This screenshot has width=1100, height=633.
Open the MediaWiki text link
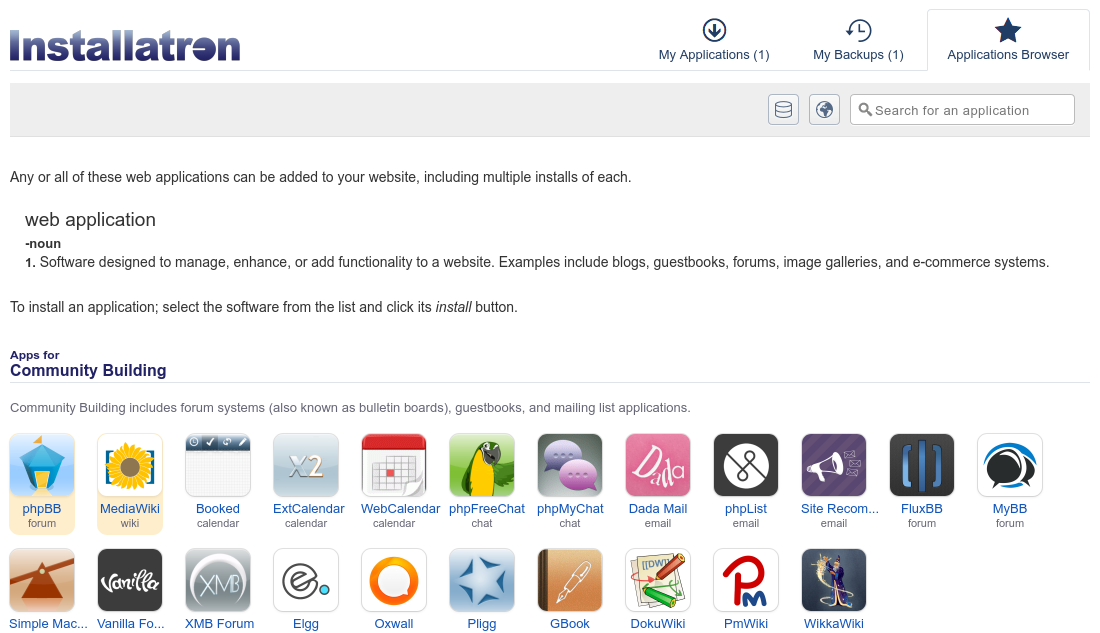[130, 509]
